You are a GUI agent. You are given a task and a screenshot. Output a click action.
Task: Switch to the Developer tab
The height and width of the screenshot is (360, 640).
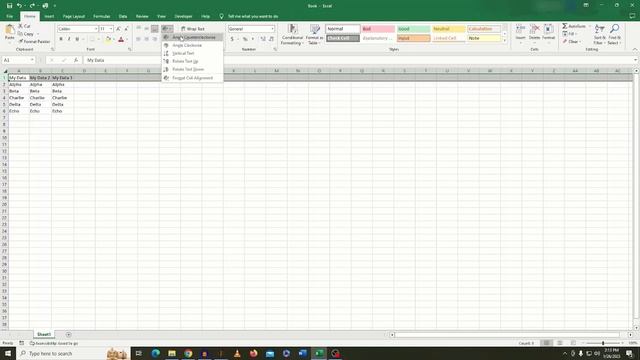coord(183,16)
